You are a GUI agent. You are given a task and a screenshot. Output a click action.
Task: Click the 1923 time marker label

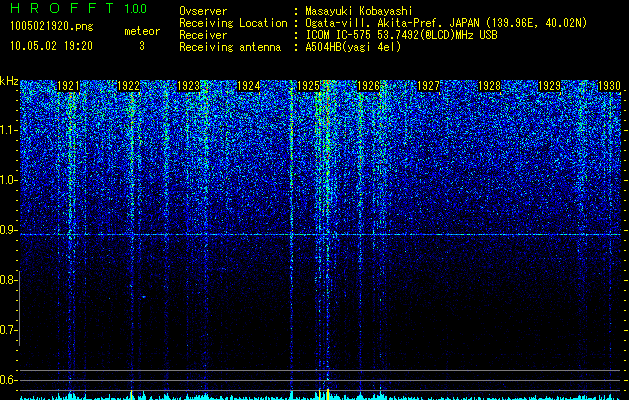pos(189,86)
